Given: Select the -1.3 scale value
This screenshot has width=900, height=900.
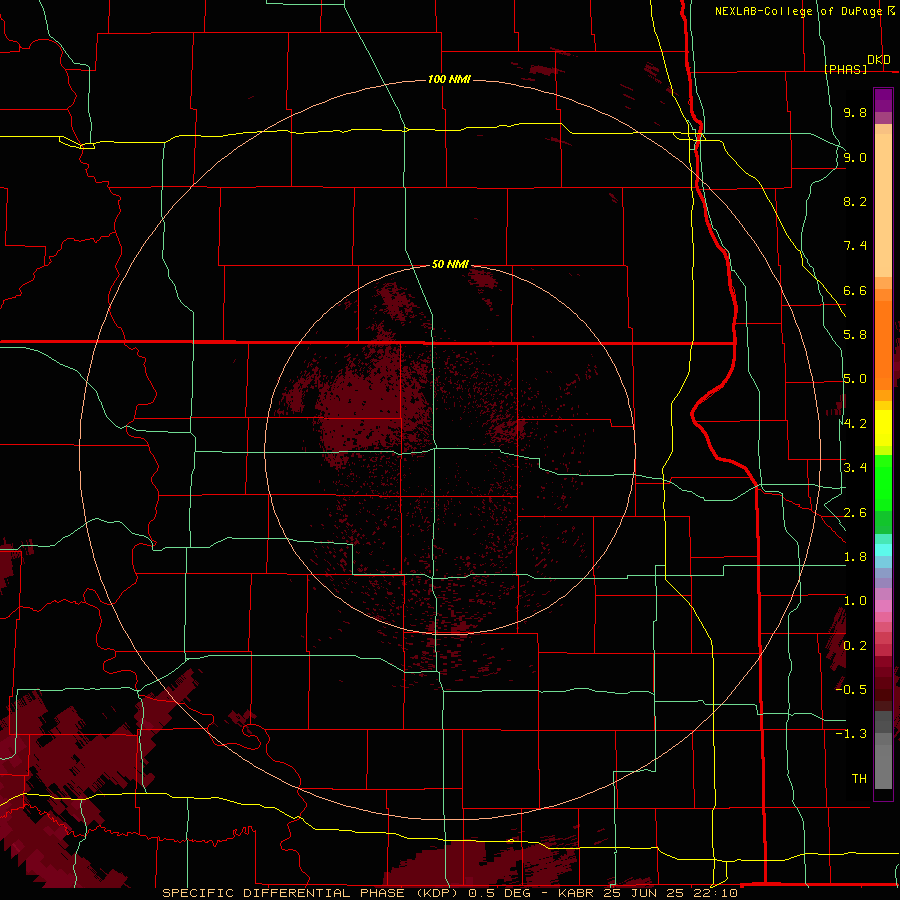Looking at the screenshot, I should 851,734.
